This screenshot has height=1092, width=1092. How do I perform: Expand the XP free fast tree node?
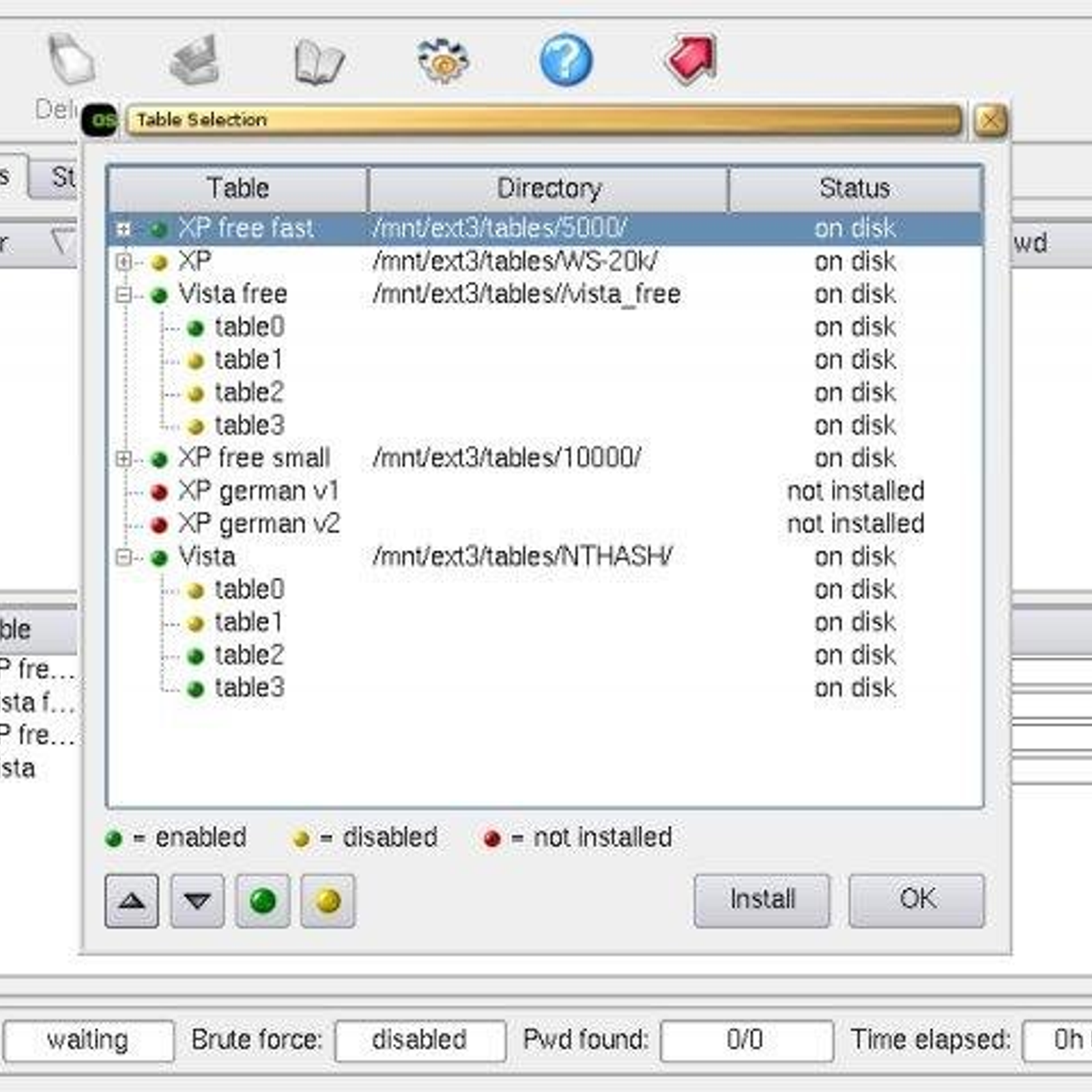(124, 229)
